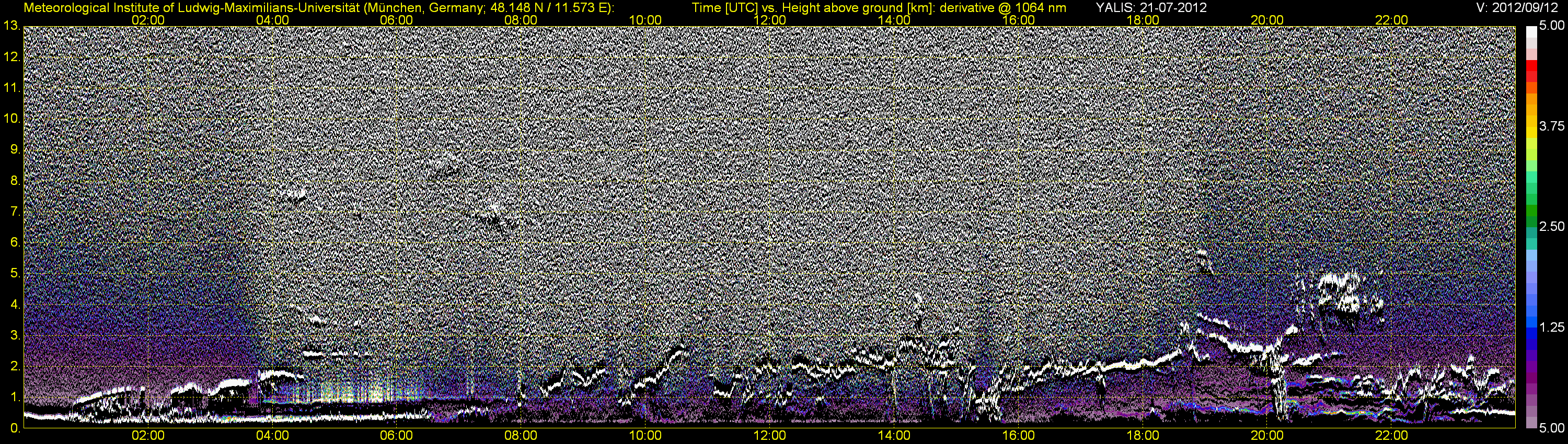This screenshot has width=1568, height=444.
Task: Click the 'YALIS: 21-07-2012' date label
Action: 1151,8
